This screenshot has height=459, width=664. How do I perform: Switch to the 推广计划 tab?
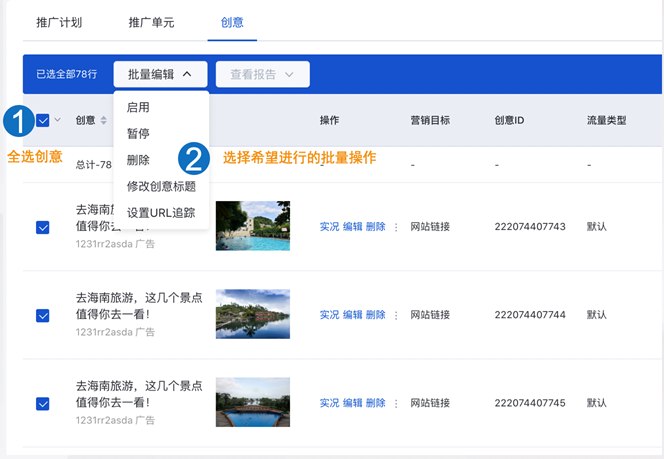[59, 21]
